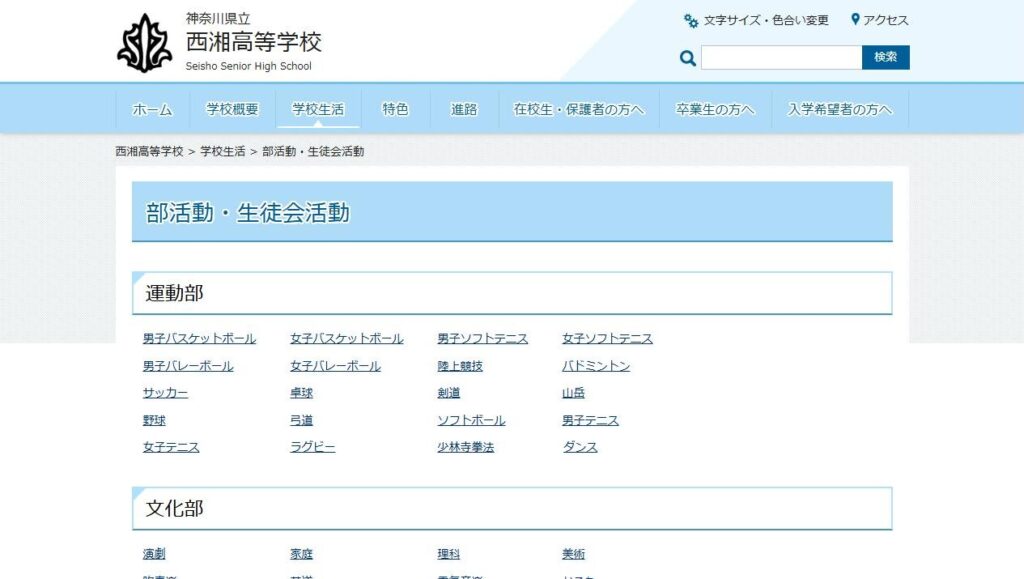The image size is (1024, 579).
Task: Open 男子テニス club link
Action: (x=590, y=420)
